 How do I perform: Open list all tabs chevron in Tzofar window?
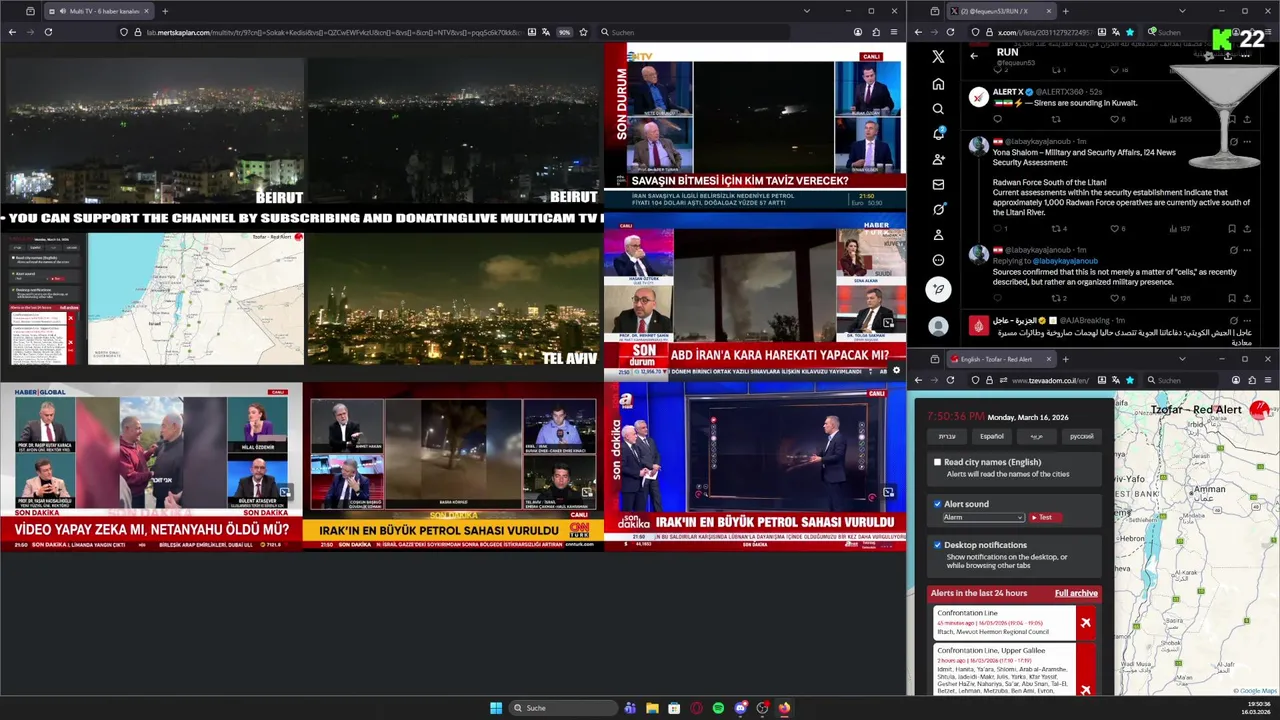[1182, 359]
